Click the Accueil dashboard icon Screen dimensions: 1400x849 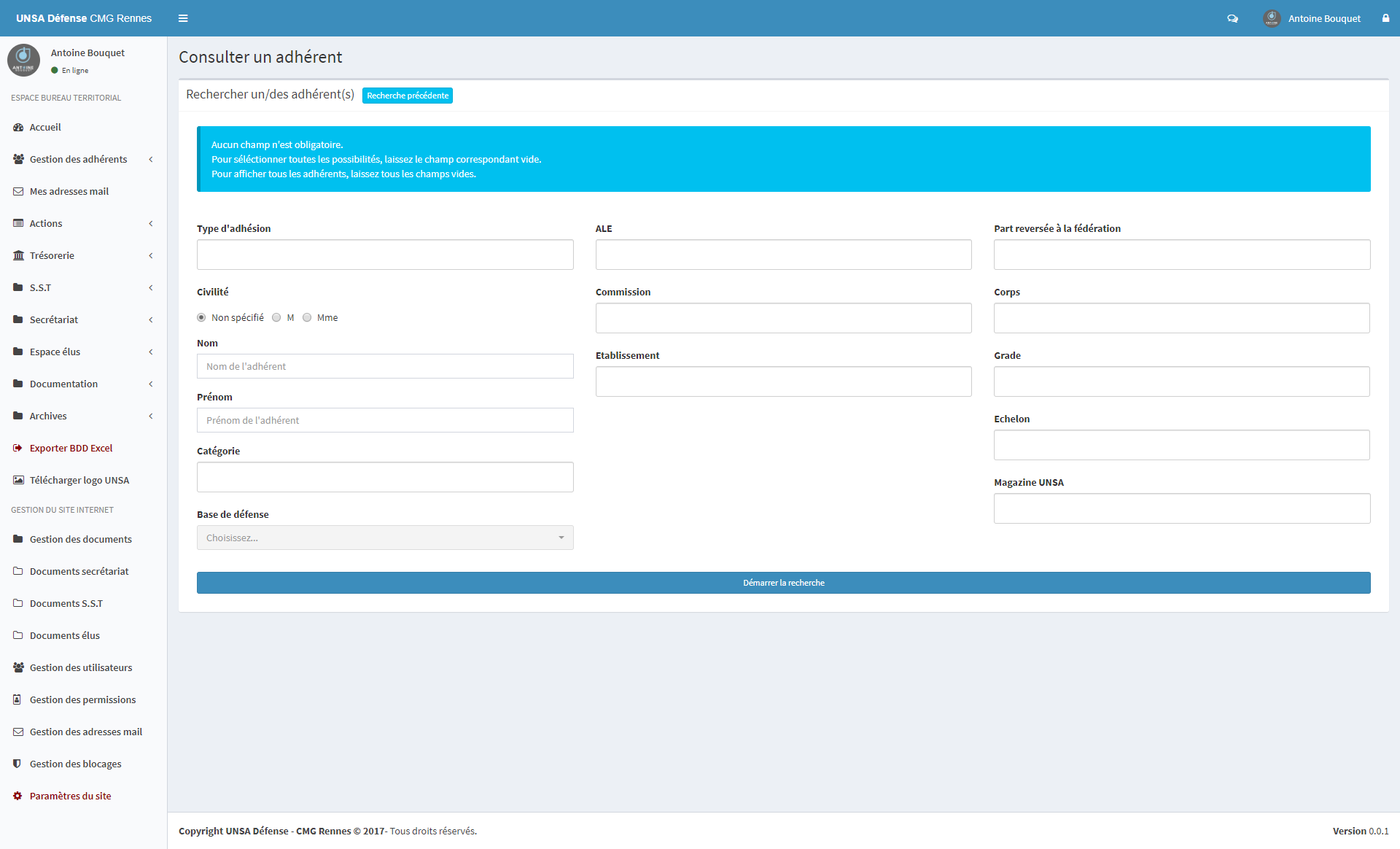point(18,127)
